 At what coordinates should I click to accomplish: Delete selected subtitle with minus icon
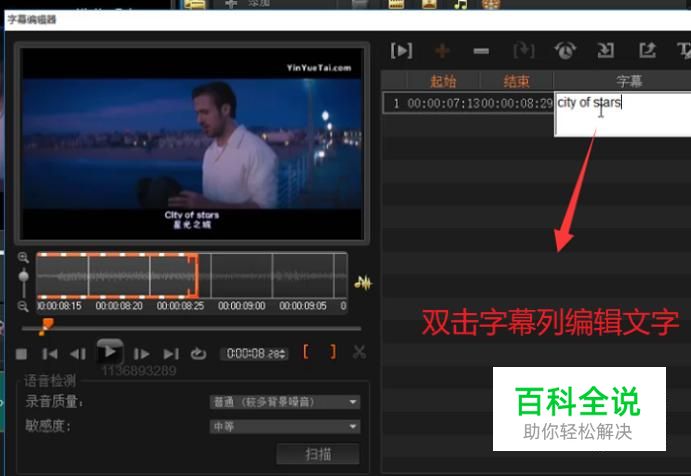pyautogui.click(x=481, y=51)
